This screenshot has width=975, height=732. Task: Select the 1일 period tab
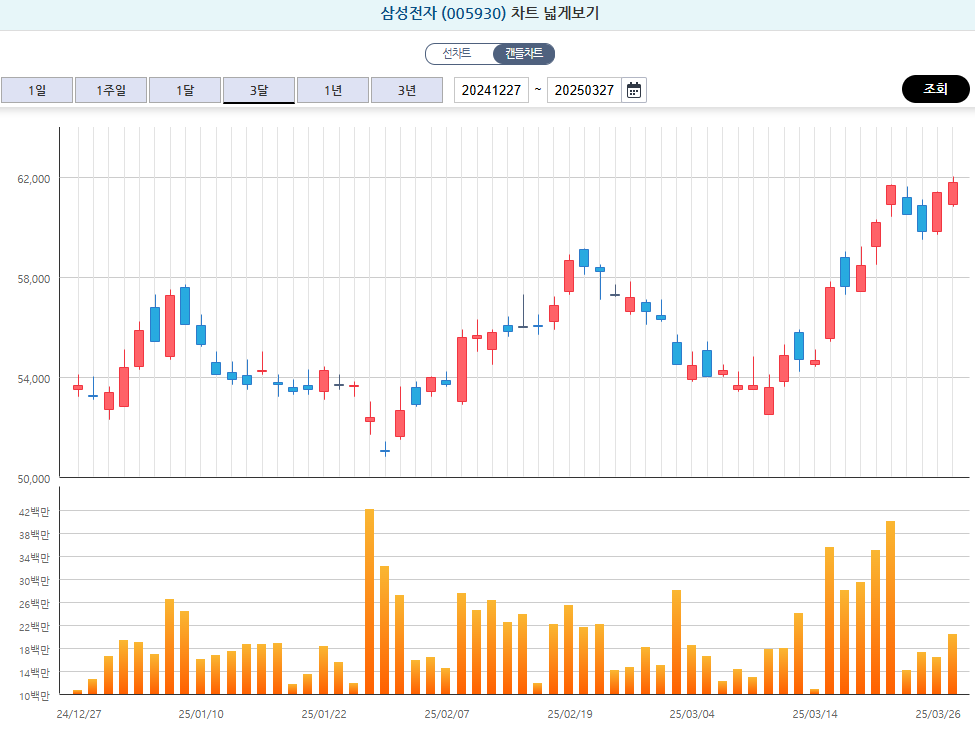pos(37,90)
